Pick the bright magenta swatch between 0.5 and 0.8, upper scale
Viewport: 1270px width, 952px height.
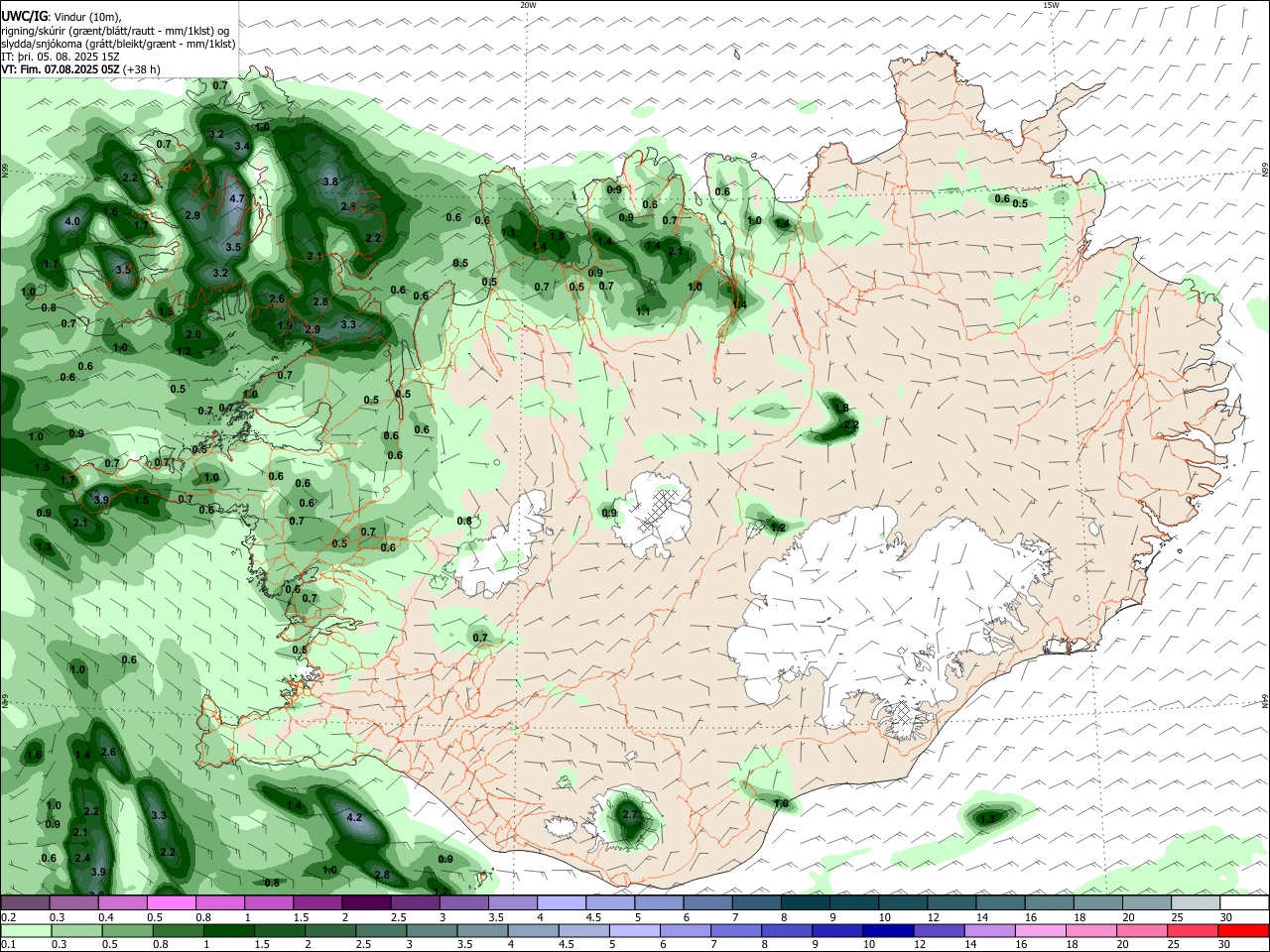click(x=171, y=902)
